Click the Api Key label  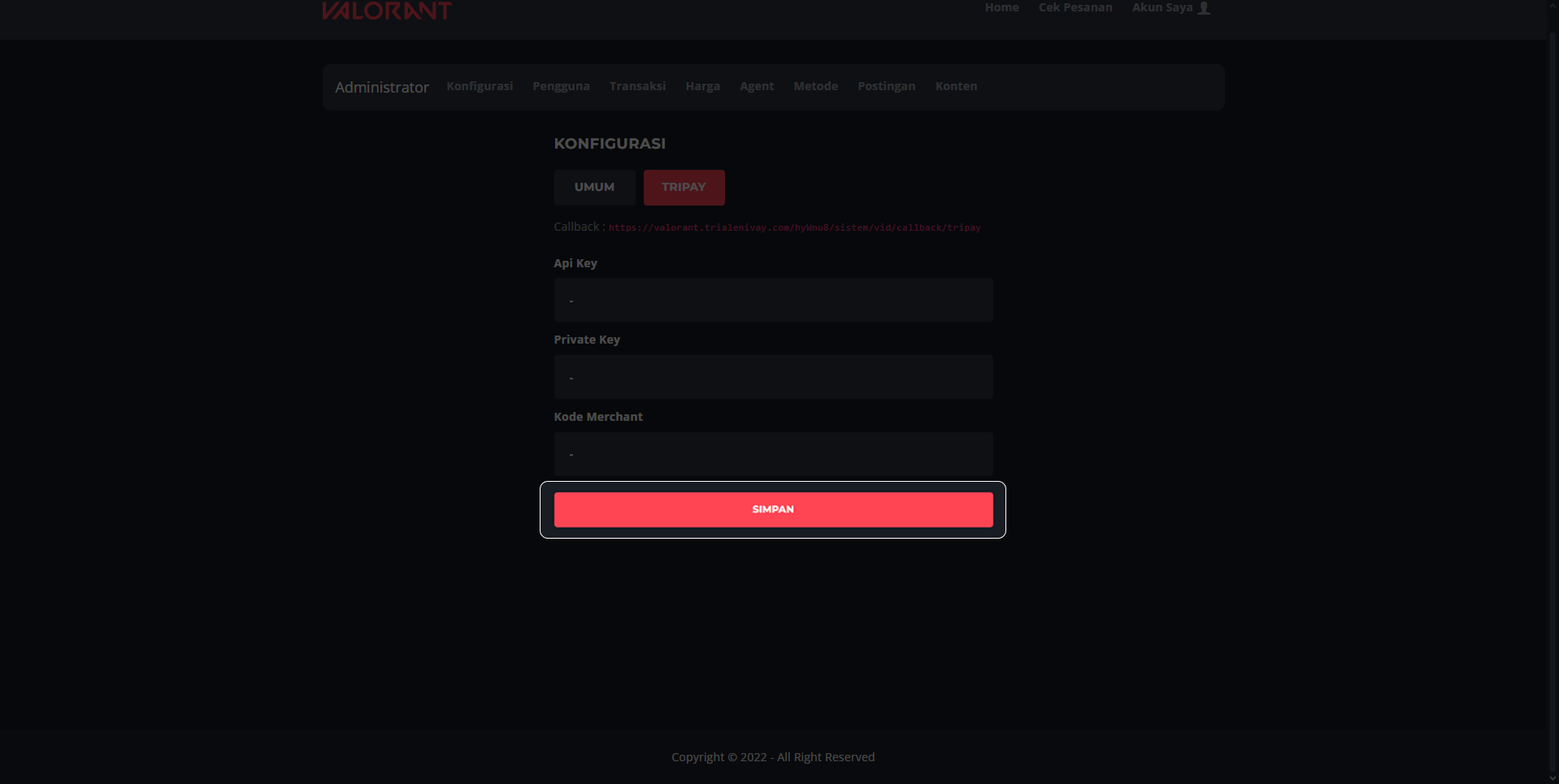[575, 263]
